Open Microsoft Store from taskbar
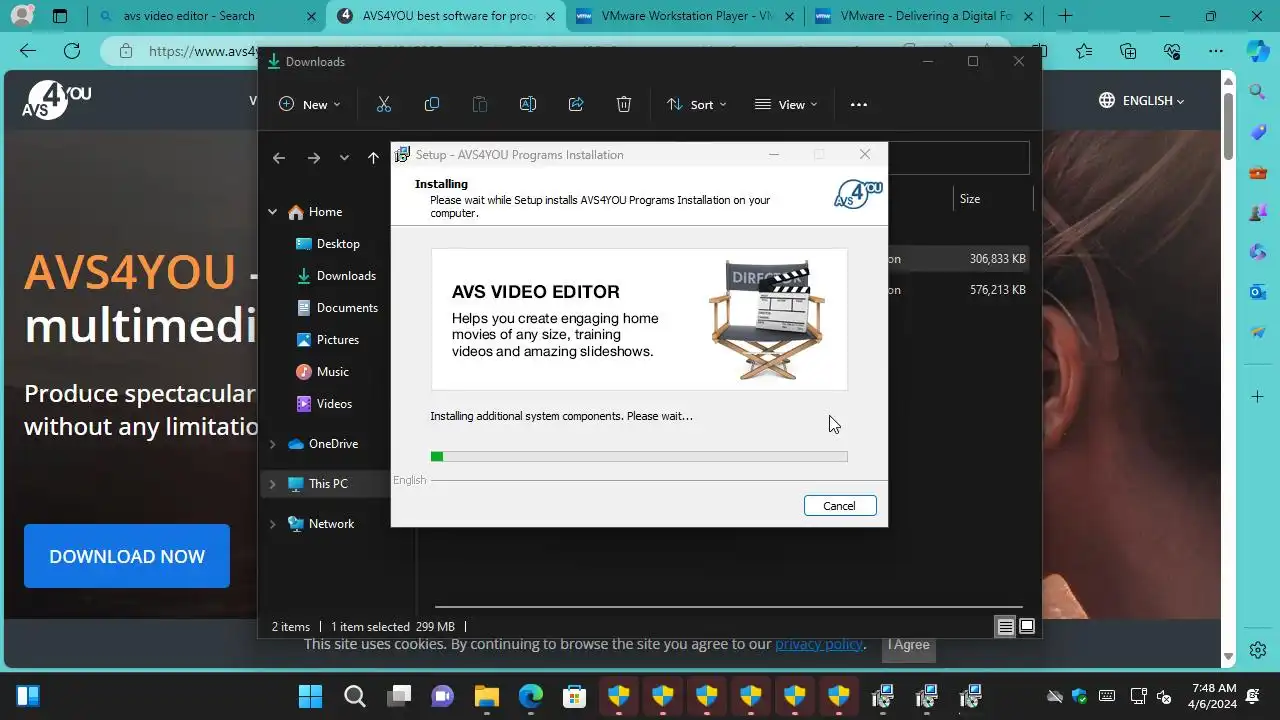Image resolution: width=1280 pixels, height=720 pixels. pos(575,696)
